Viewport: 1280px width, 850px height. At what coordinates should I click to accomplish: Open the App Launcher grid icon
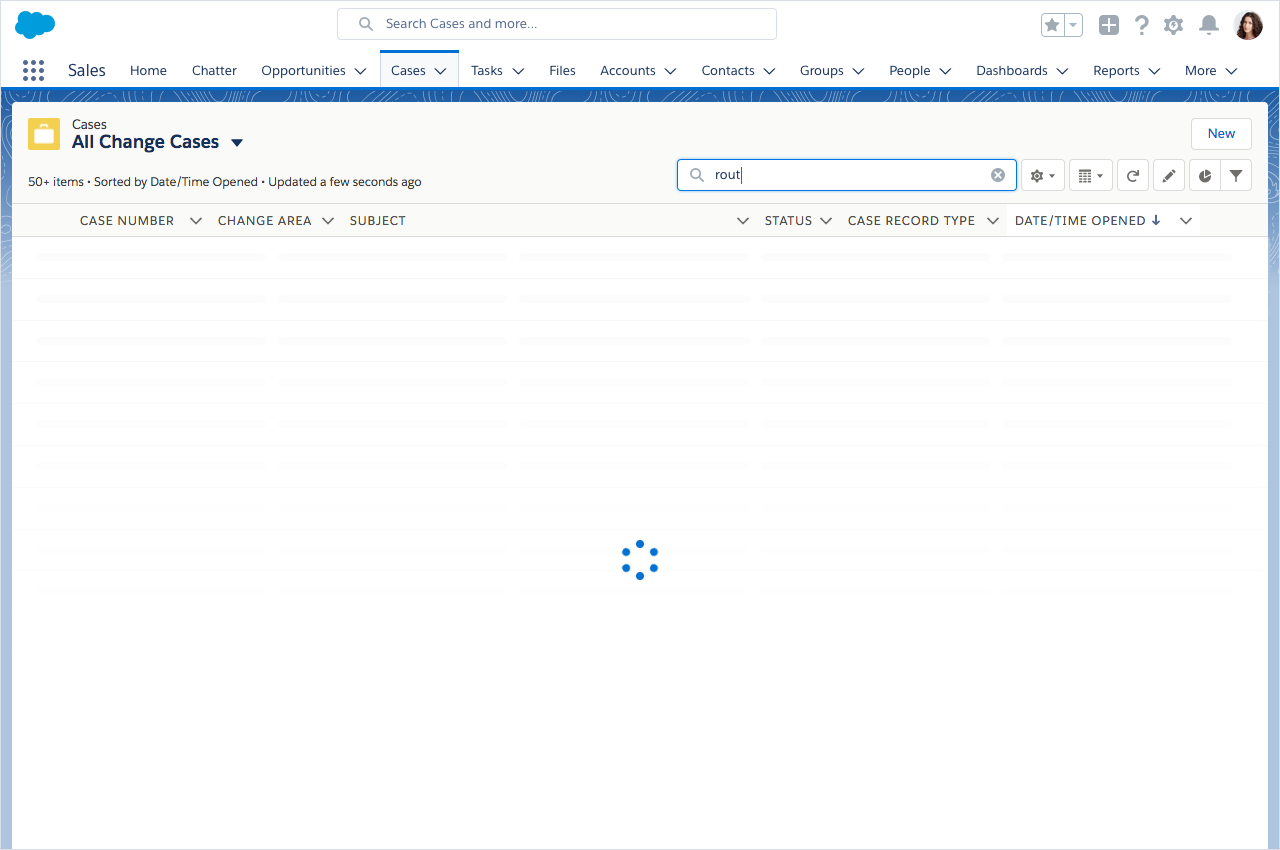tap(33, 70)
